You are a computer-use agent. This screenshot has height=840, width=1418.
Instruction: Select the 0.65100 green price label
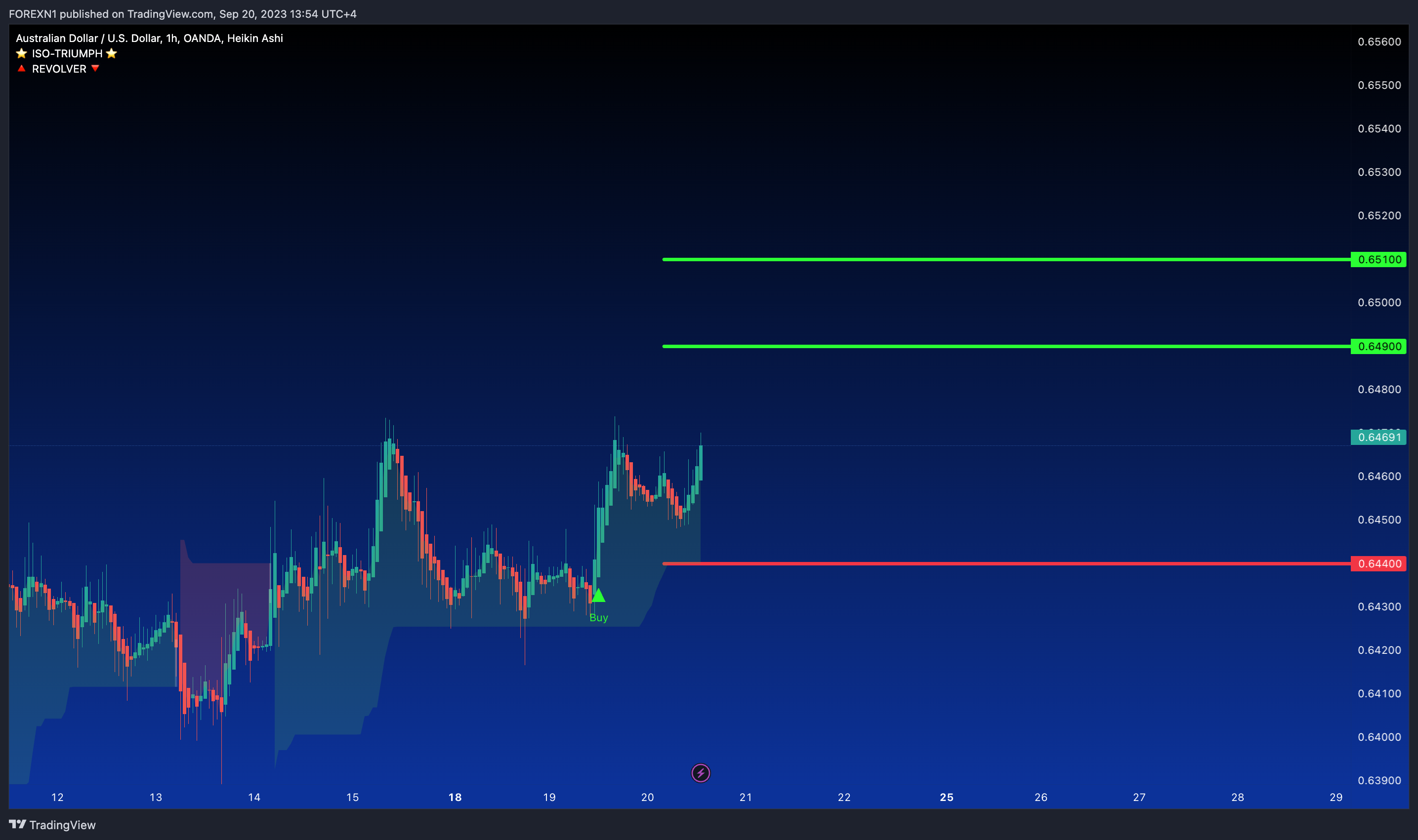pos(1378,260)
